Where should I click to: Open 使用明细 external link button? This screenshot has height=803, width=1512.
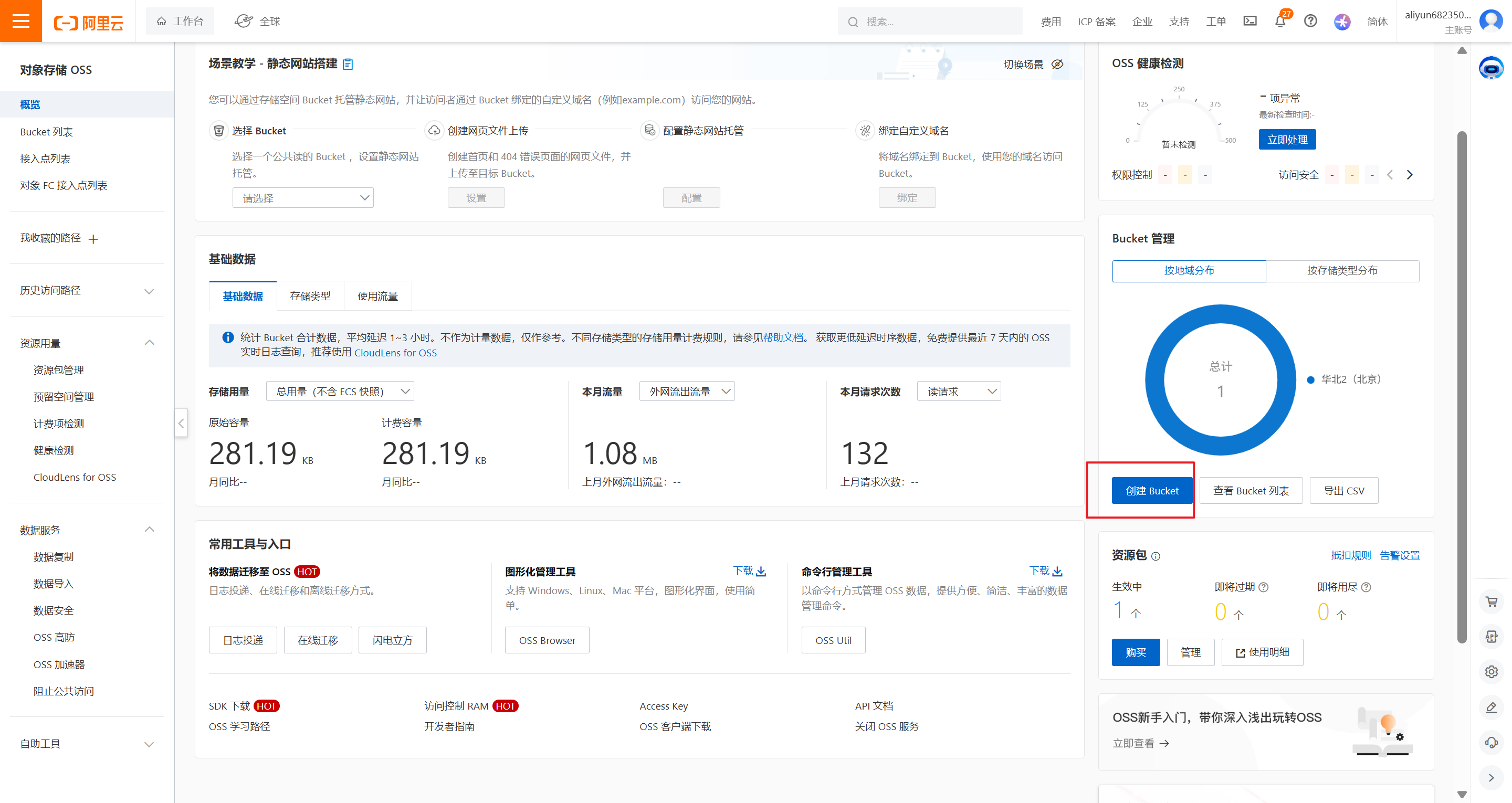pos(1262,652)
